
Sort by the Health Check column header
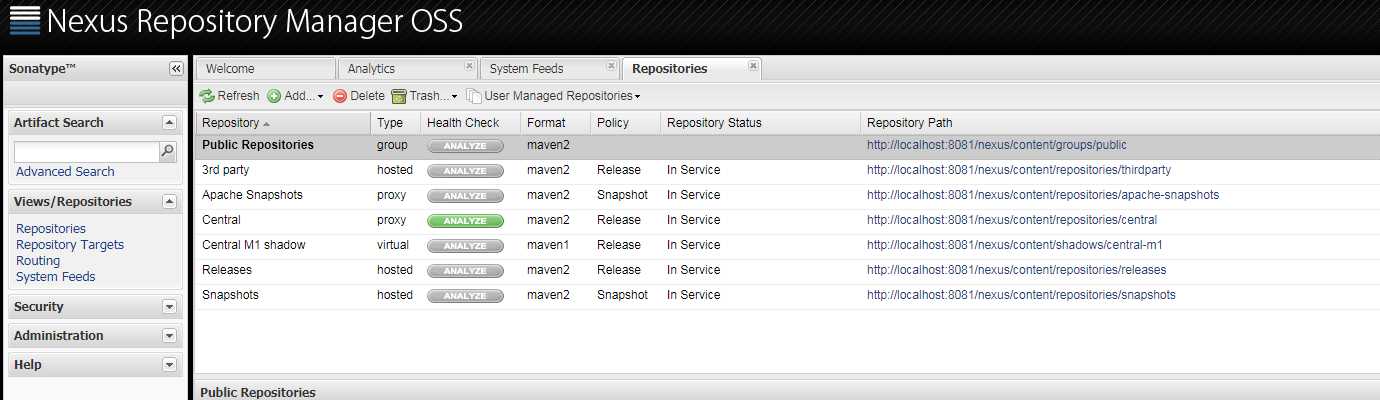point(470,123)
